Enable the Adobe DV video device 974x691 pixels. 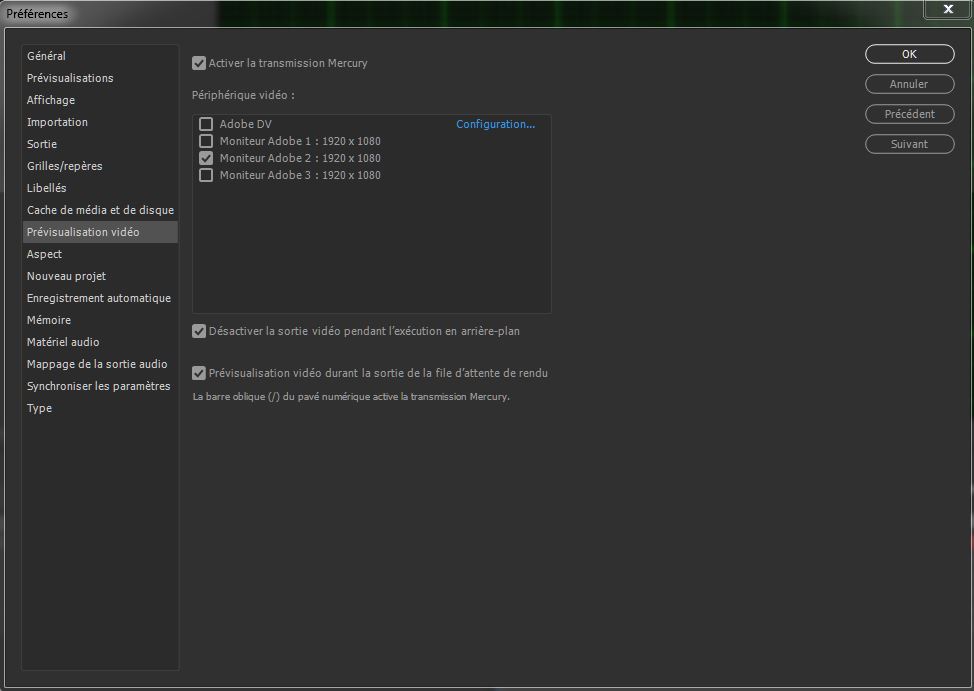click(206, 124)
